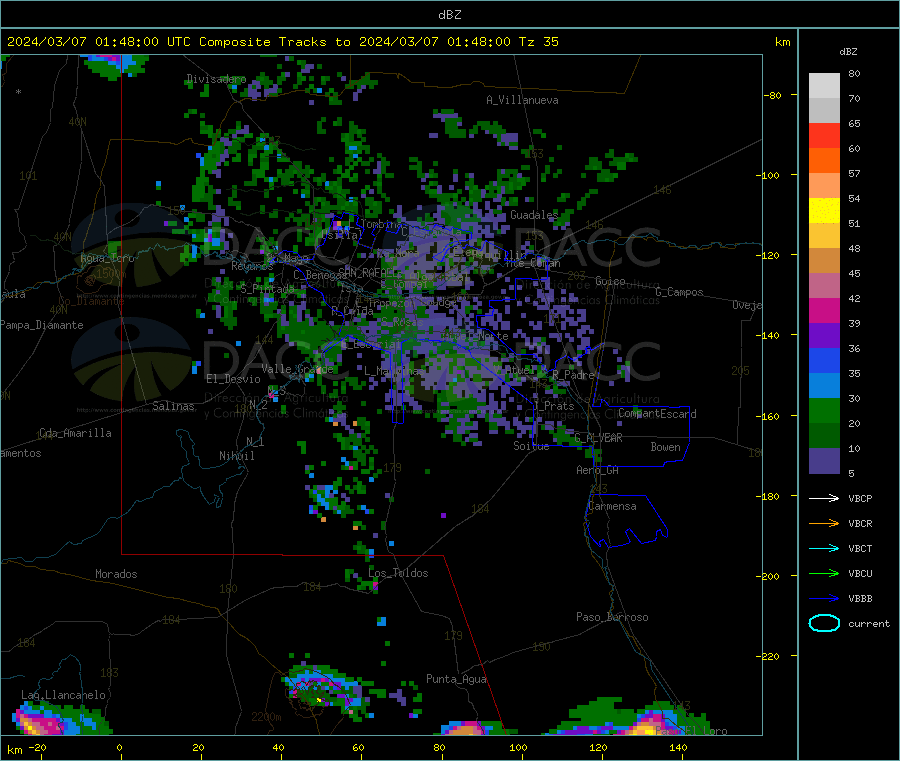Click the dBZ title at top
900x761 pixels.
click(x=449, y=15)
